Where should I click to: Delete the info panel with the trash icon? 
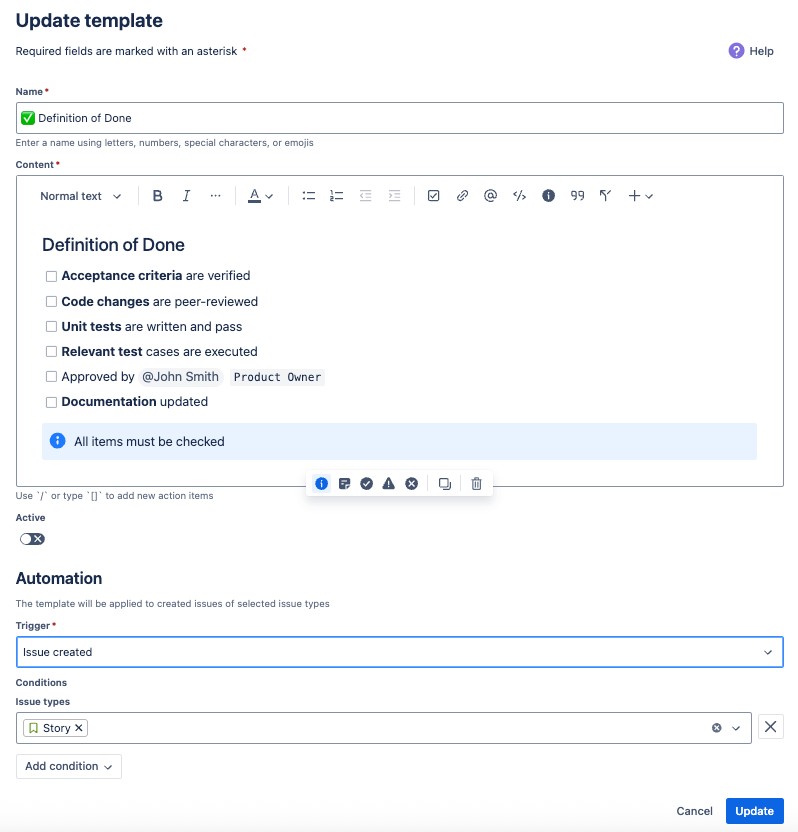tap(476, 483)
